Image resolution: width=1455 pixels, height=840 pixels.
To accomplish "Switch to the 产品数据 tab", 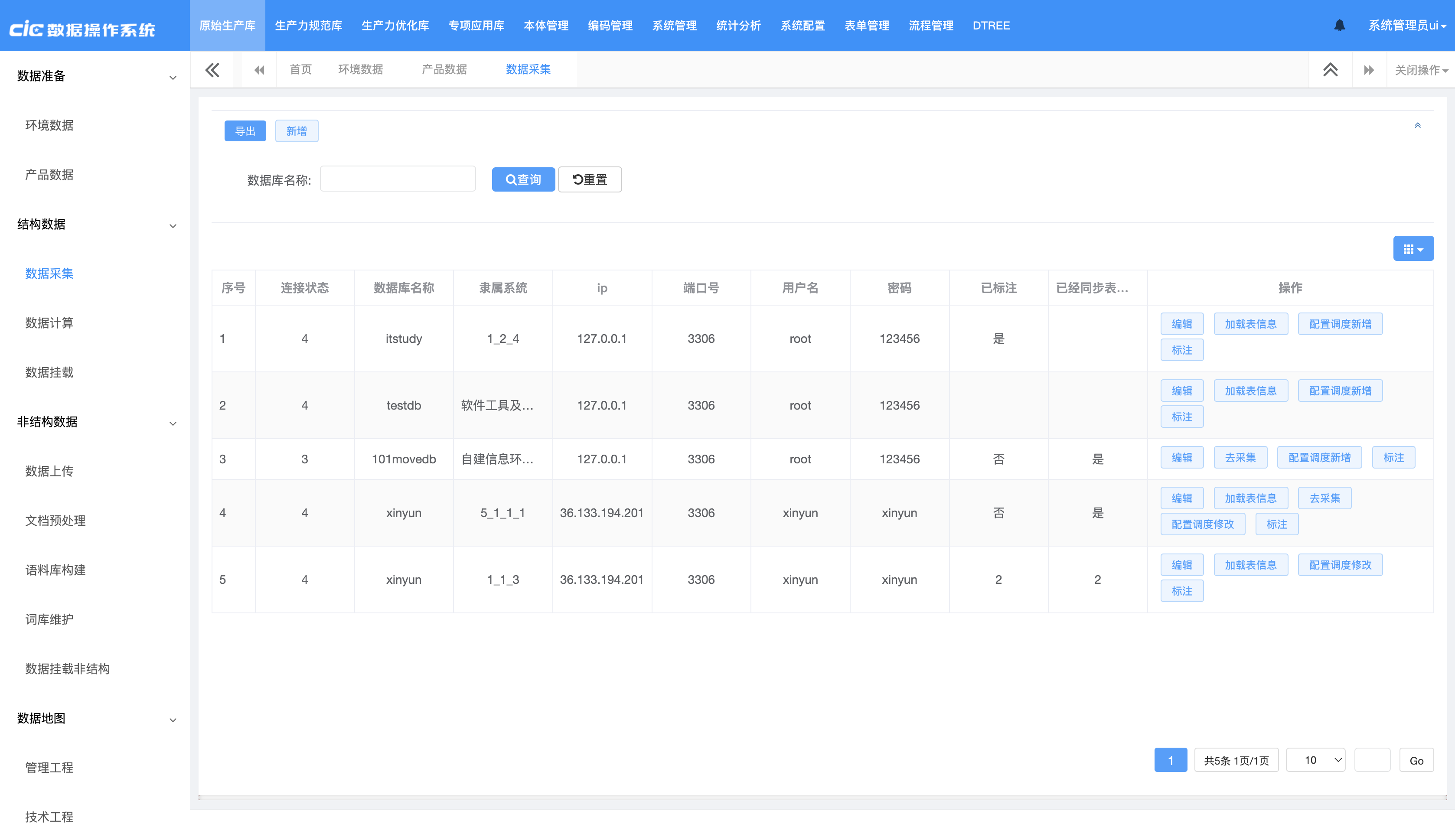I will point(444,69).
